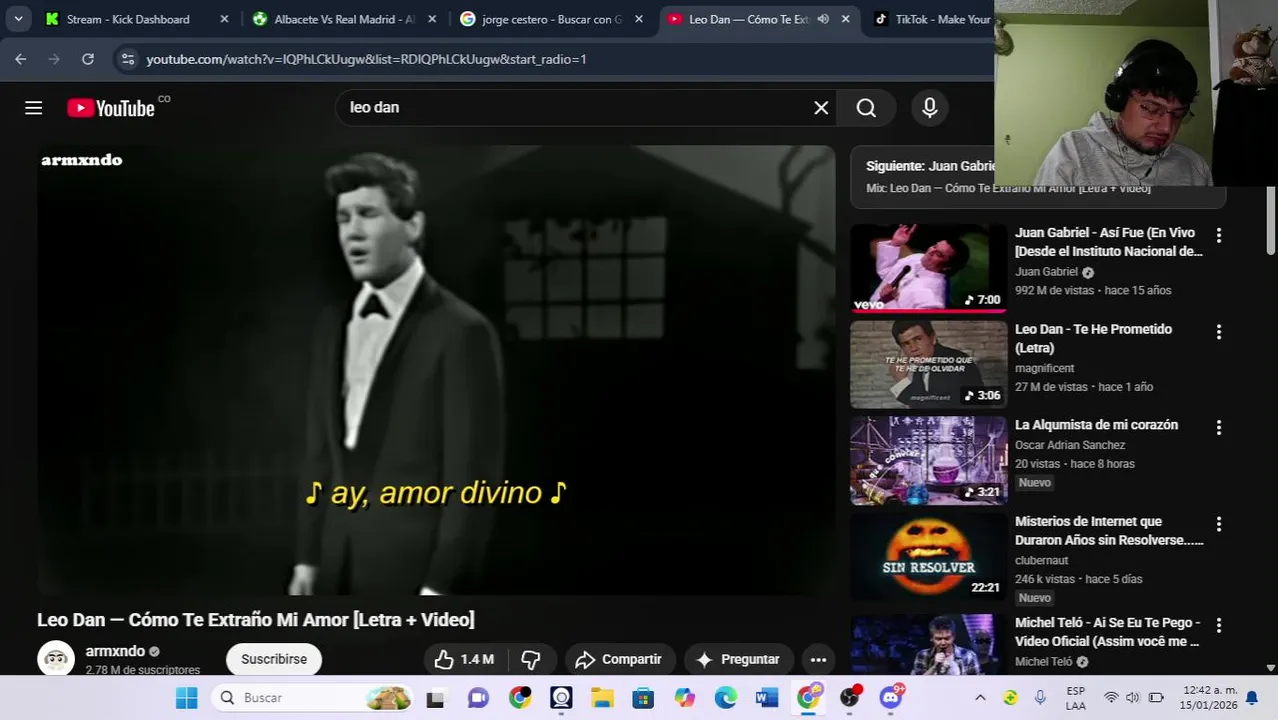Mute the Leo Dan tab audio icon

[823, 19]
